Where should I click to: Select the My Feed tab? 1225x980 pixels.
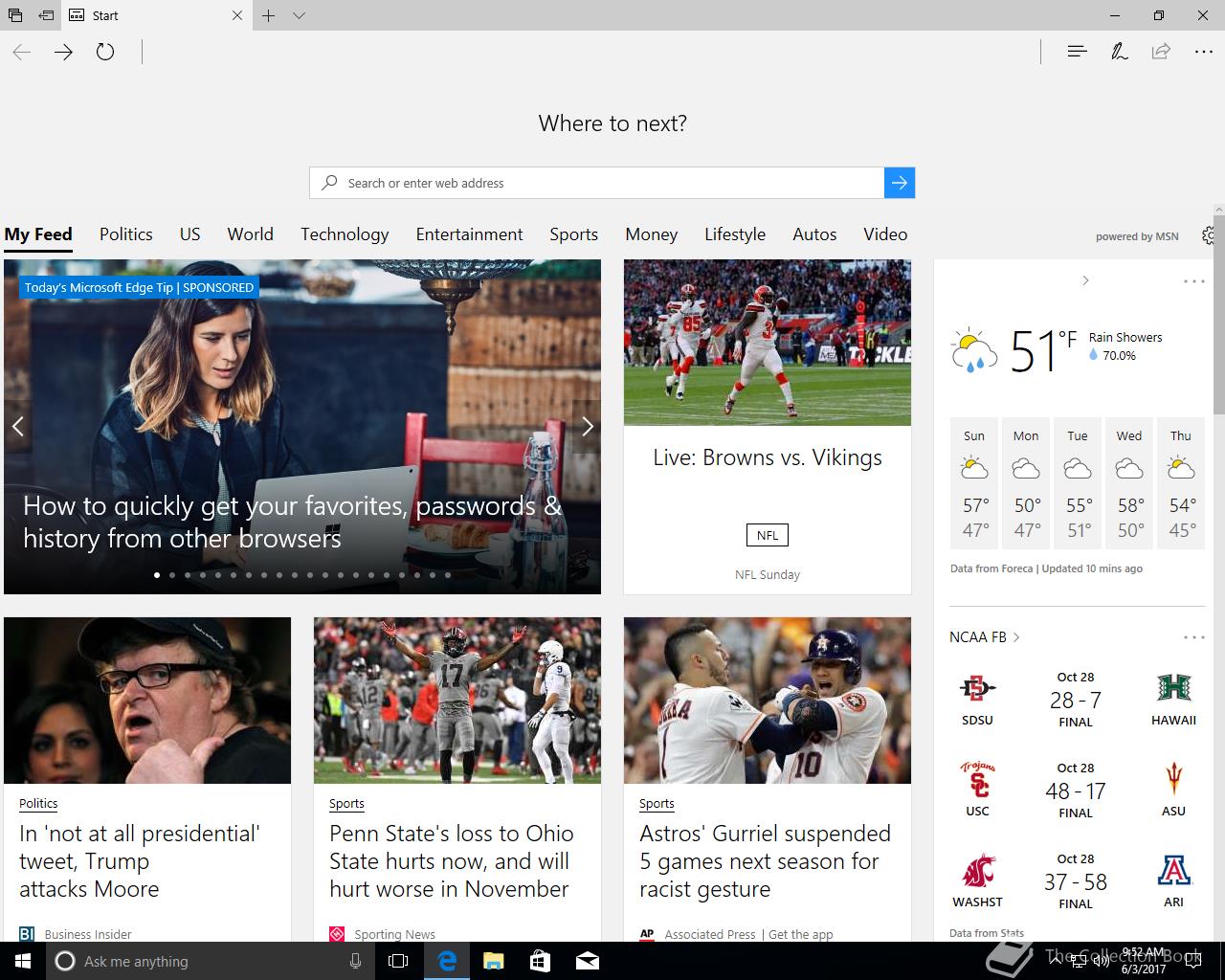(x=38, y=234)
